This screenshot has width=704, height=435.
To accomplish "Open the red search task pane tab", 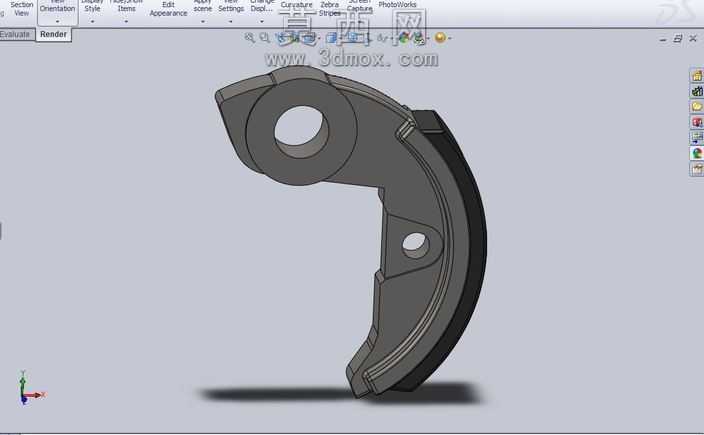I will coord(697,122).
